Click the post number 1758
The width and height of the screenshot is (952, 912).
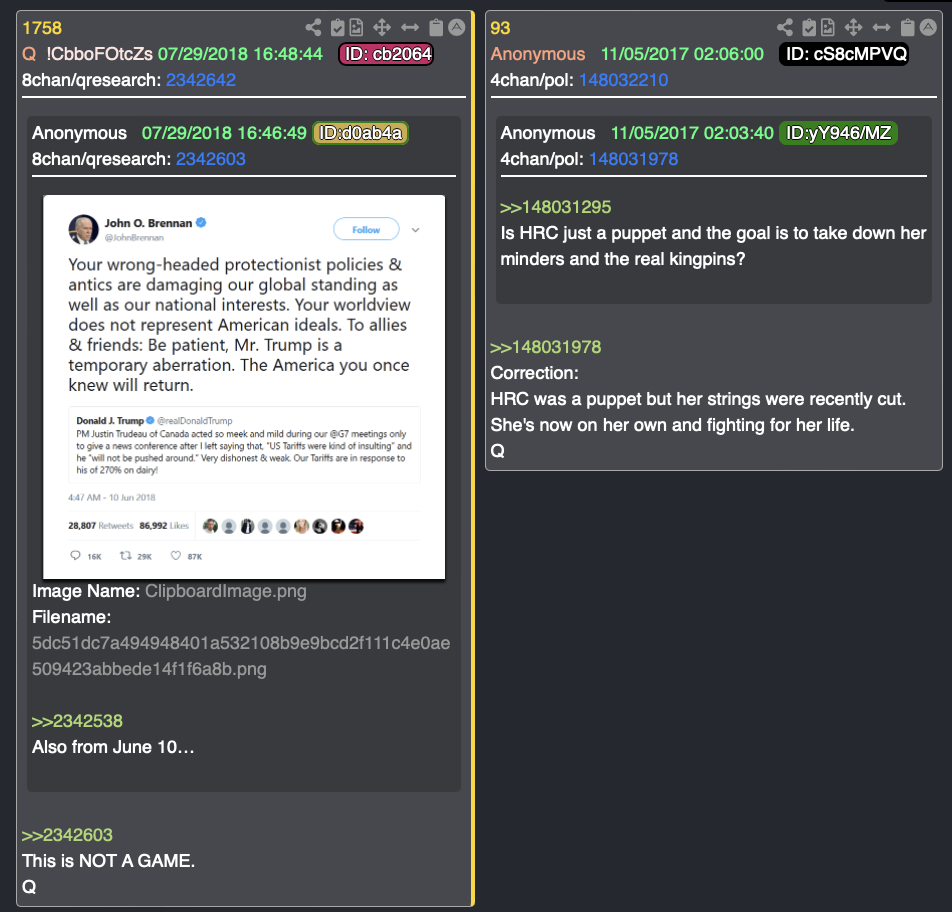[x=42, y=28]
